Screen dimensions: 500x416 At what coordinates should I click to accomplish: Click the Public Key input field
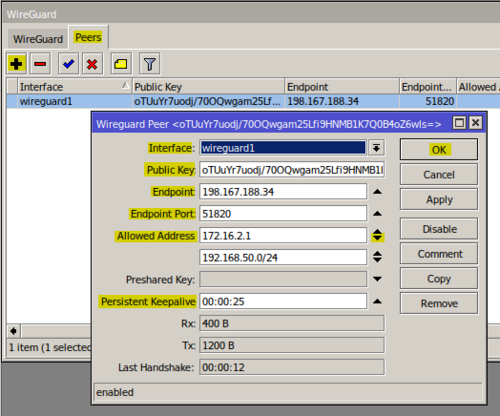(292, 170)
